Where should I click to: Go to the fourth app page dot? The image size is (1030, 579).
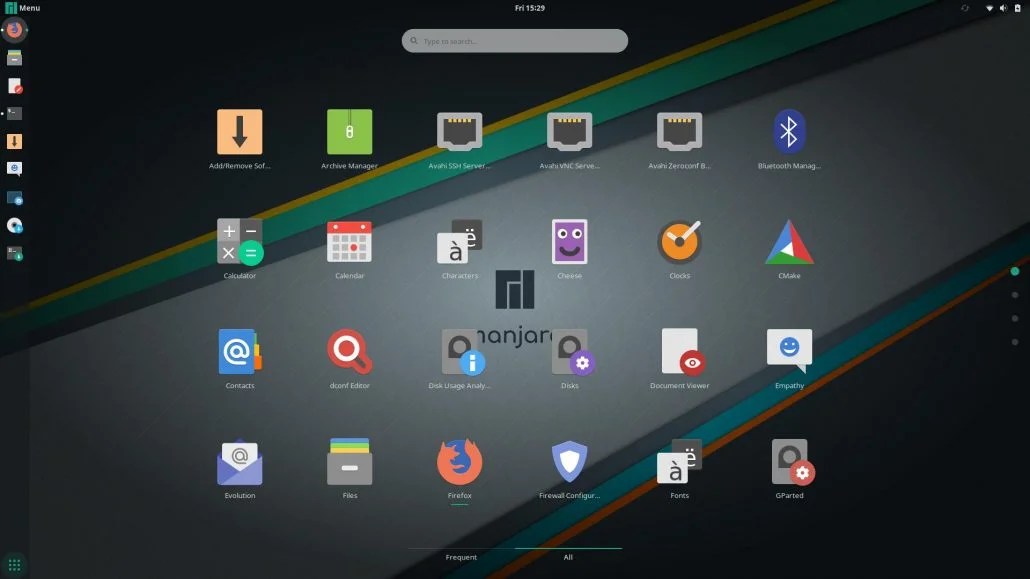1015,342
